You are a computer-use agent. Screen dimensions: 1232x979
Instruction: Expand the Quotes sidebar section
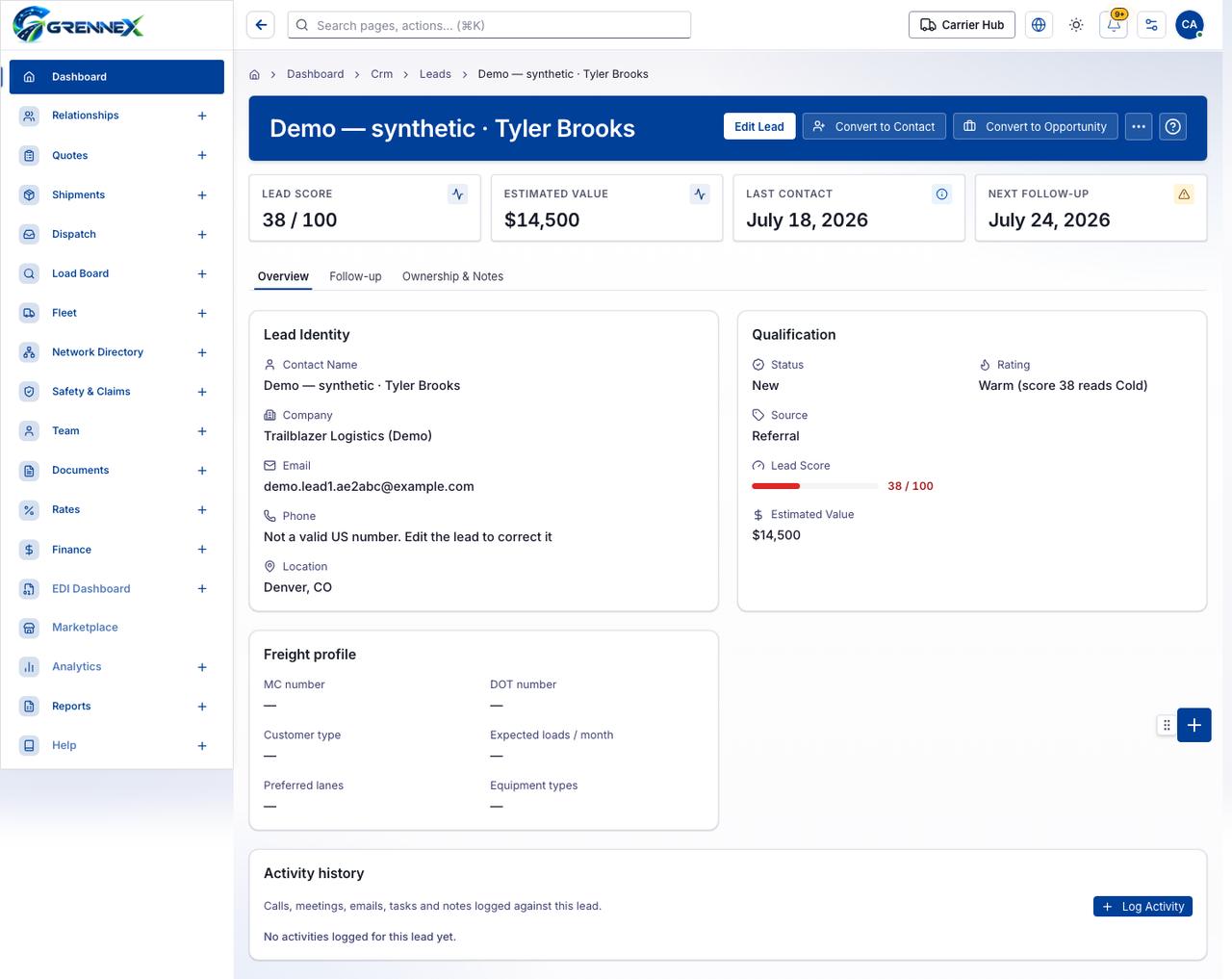coord(202,155)
